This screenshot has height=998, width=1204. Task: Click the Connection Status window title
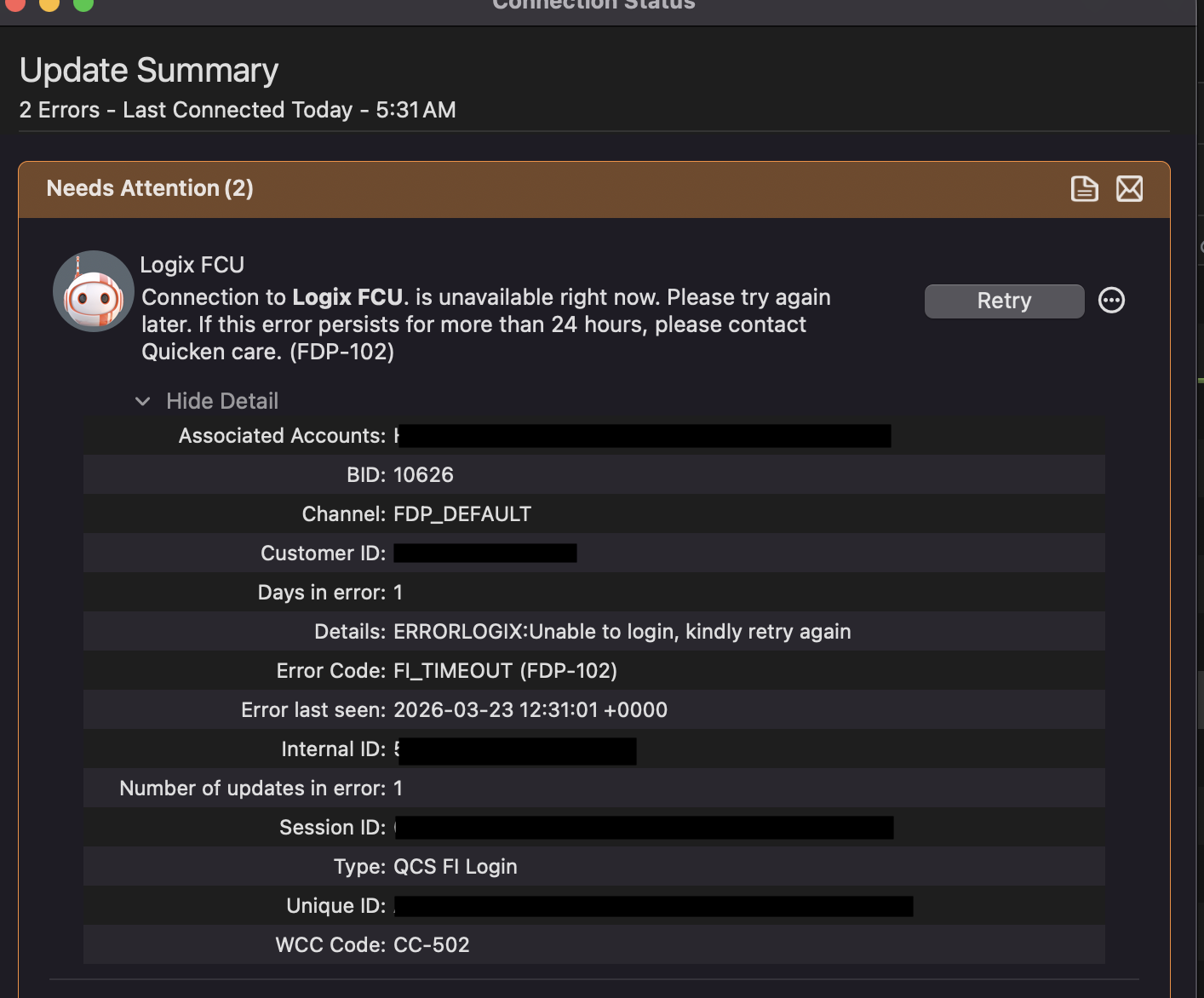[x=593, y=4]
